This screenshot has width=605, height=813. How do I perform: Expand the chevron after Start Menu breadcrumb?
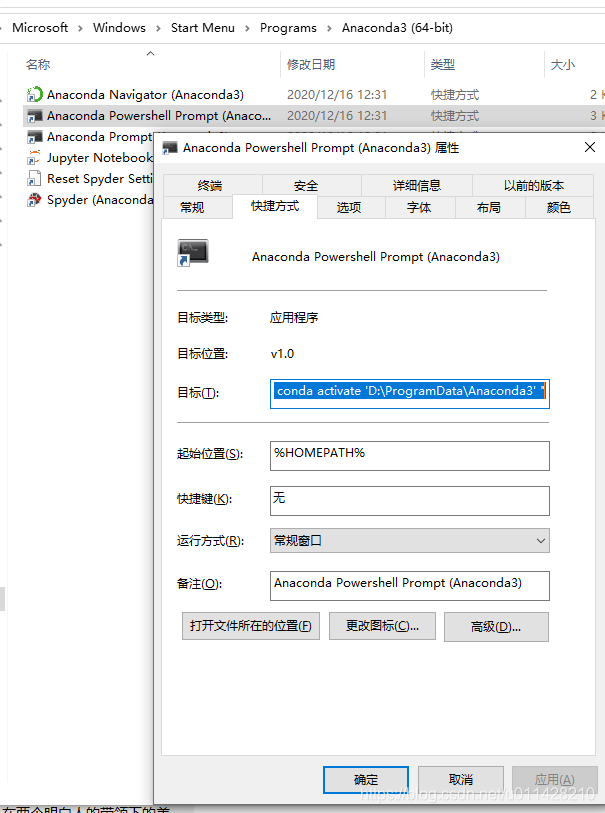tap(247, 29)
